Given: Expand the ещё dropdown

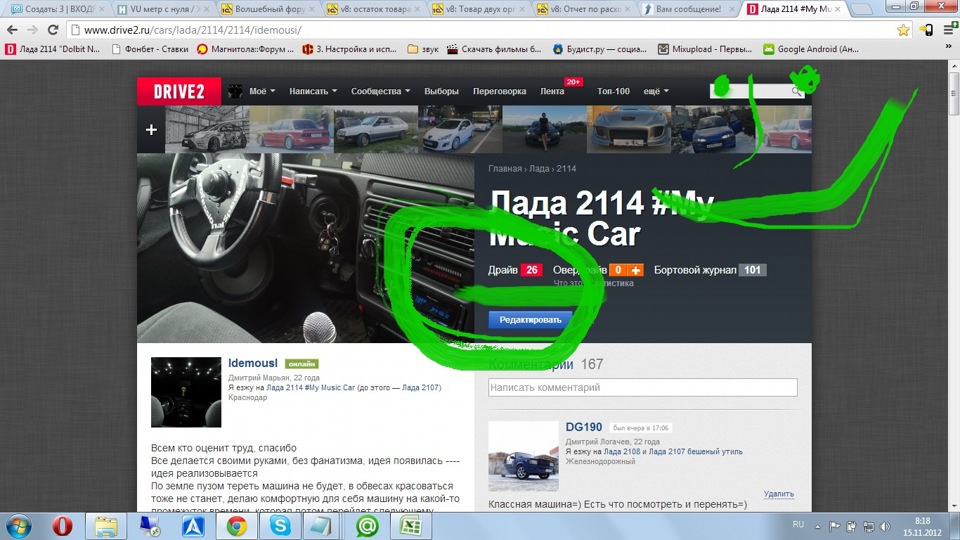Looking at the screenshot, I should click(656, 91).
